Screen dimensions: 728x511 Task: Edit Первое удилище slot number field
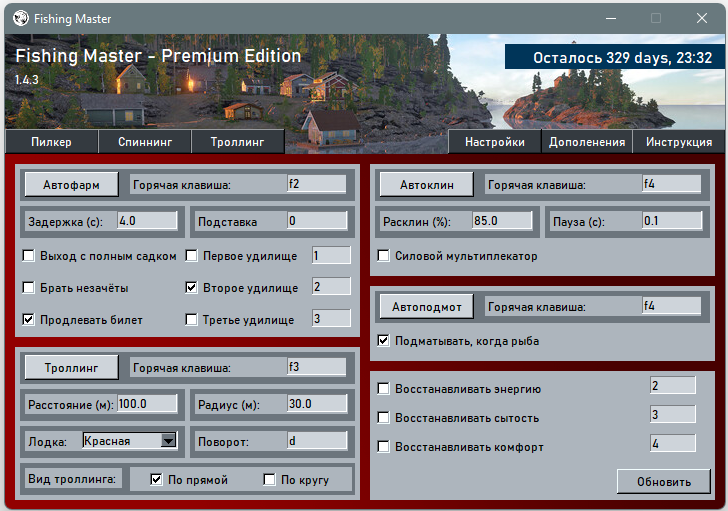(x=331, y=255)
